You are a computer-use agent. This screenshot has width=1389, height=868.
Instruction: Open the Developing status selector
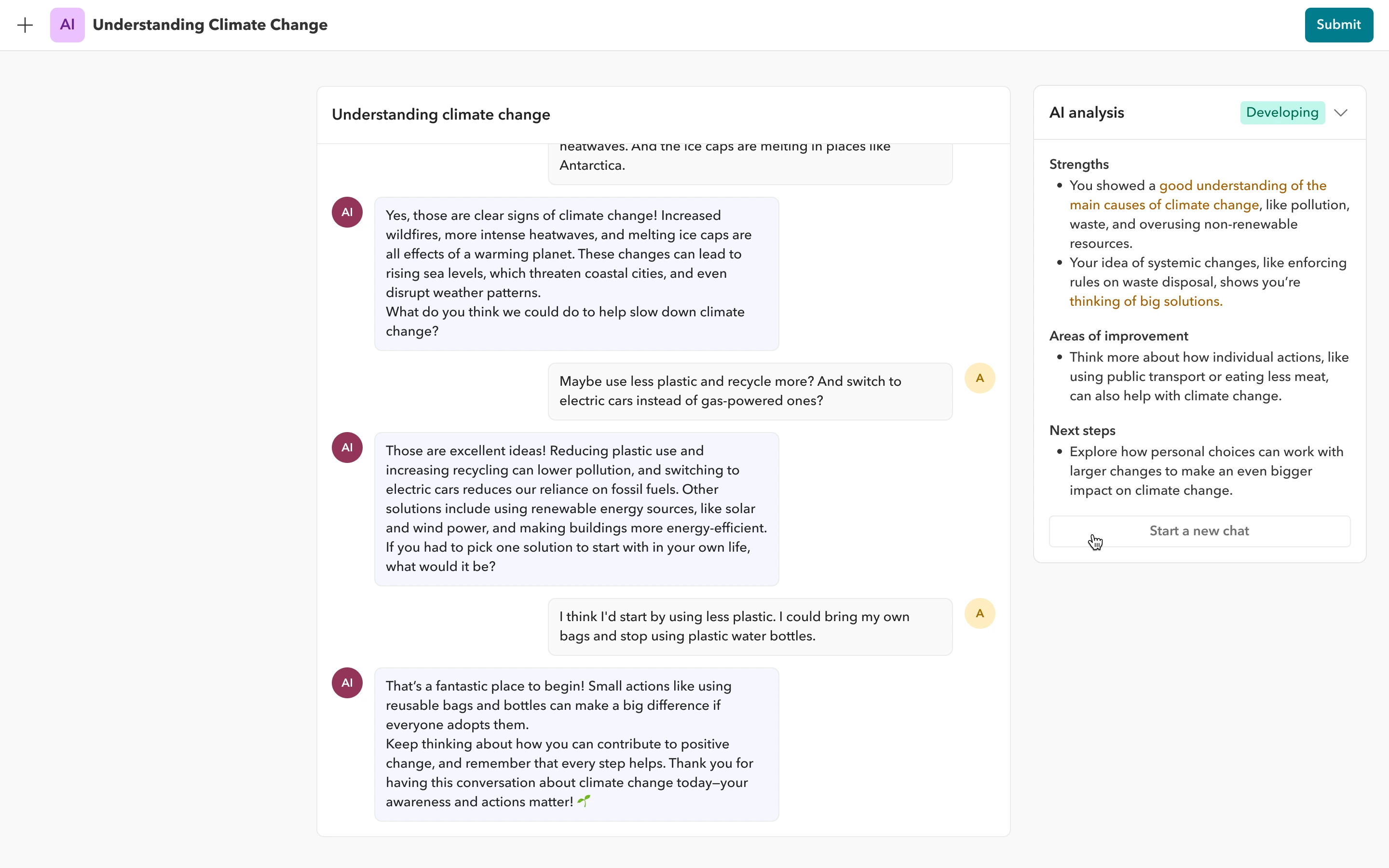(1281, 112)
